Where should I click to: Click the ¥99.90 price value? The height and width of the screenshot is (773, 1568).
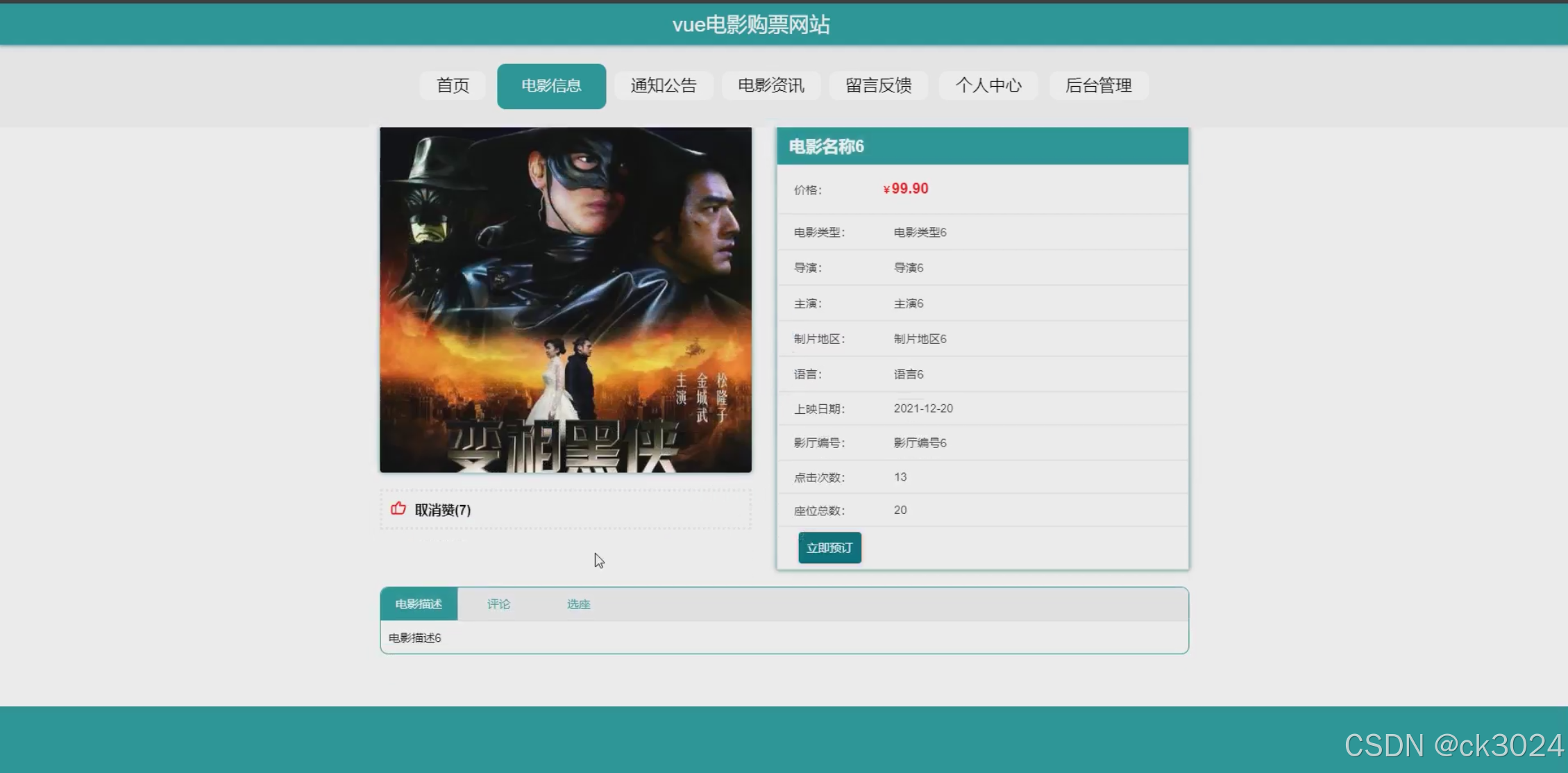click(906, 189)
